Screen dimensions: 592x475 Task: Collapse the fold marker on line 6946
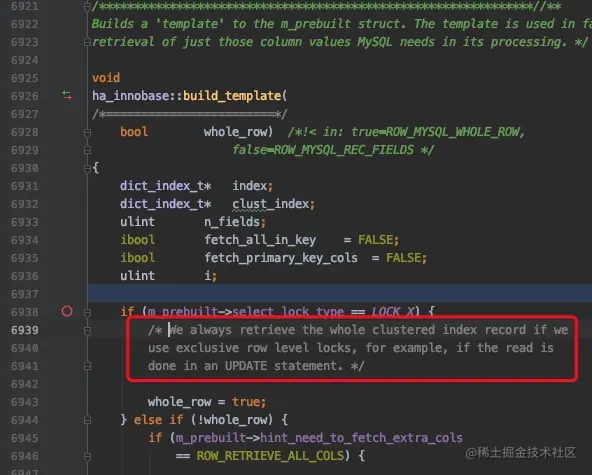(87, 456)
